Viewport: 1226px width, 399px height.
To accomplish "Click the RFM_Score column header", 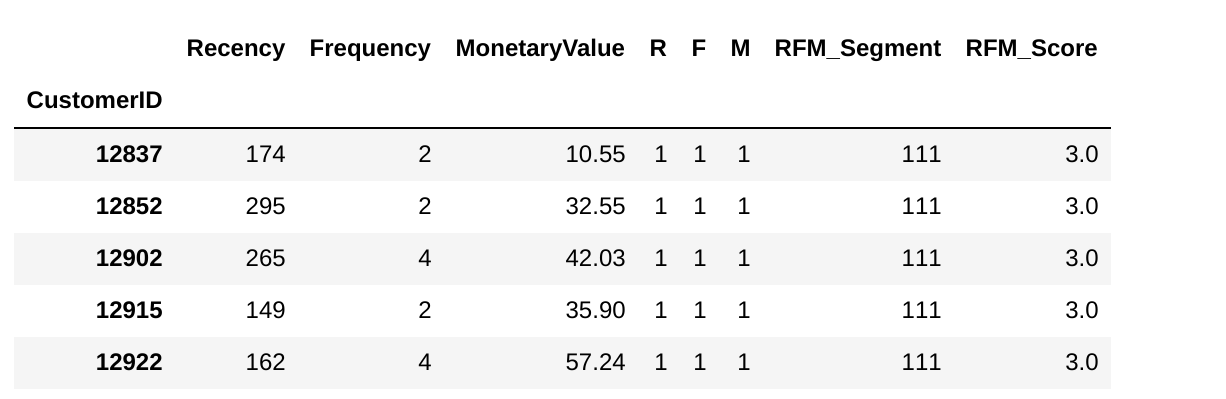I will coord(1031,48).
